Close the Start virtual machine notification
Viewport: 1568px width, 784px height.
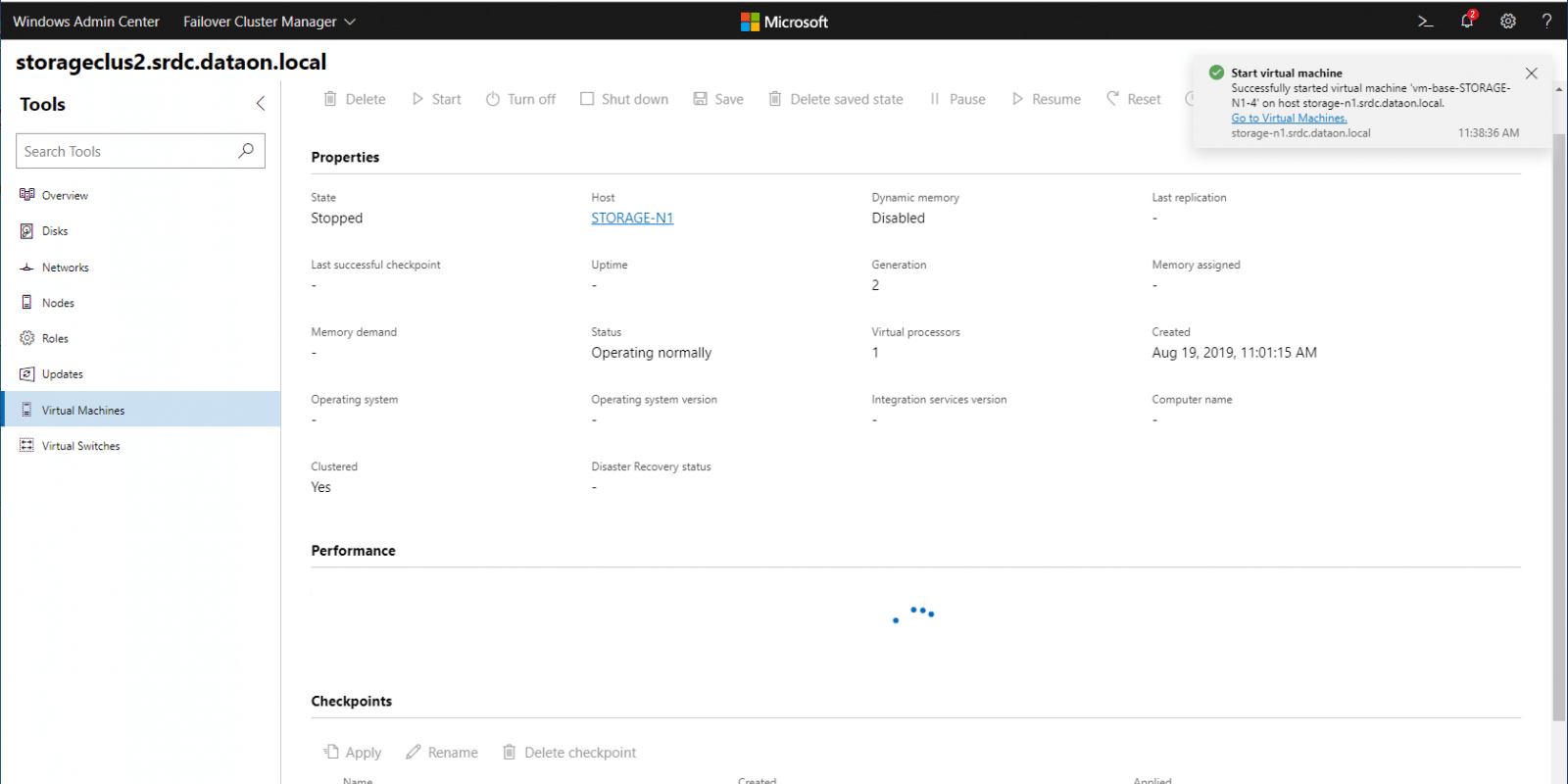(x=1532, y=73)
